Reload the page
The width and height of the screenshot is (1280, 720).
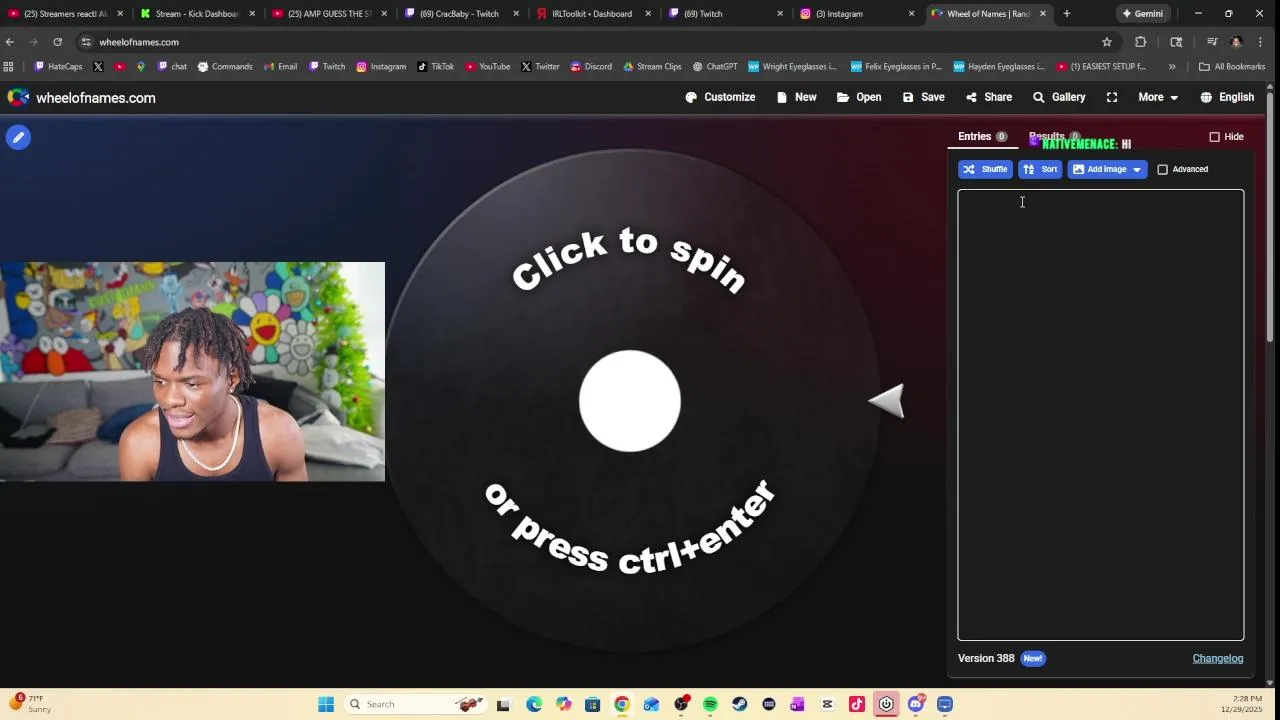point(58,42)
